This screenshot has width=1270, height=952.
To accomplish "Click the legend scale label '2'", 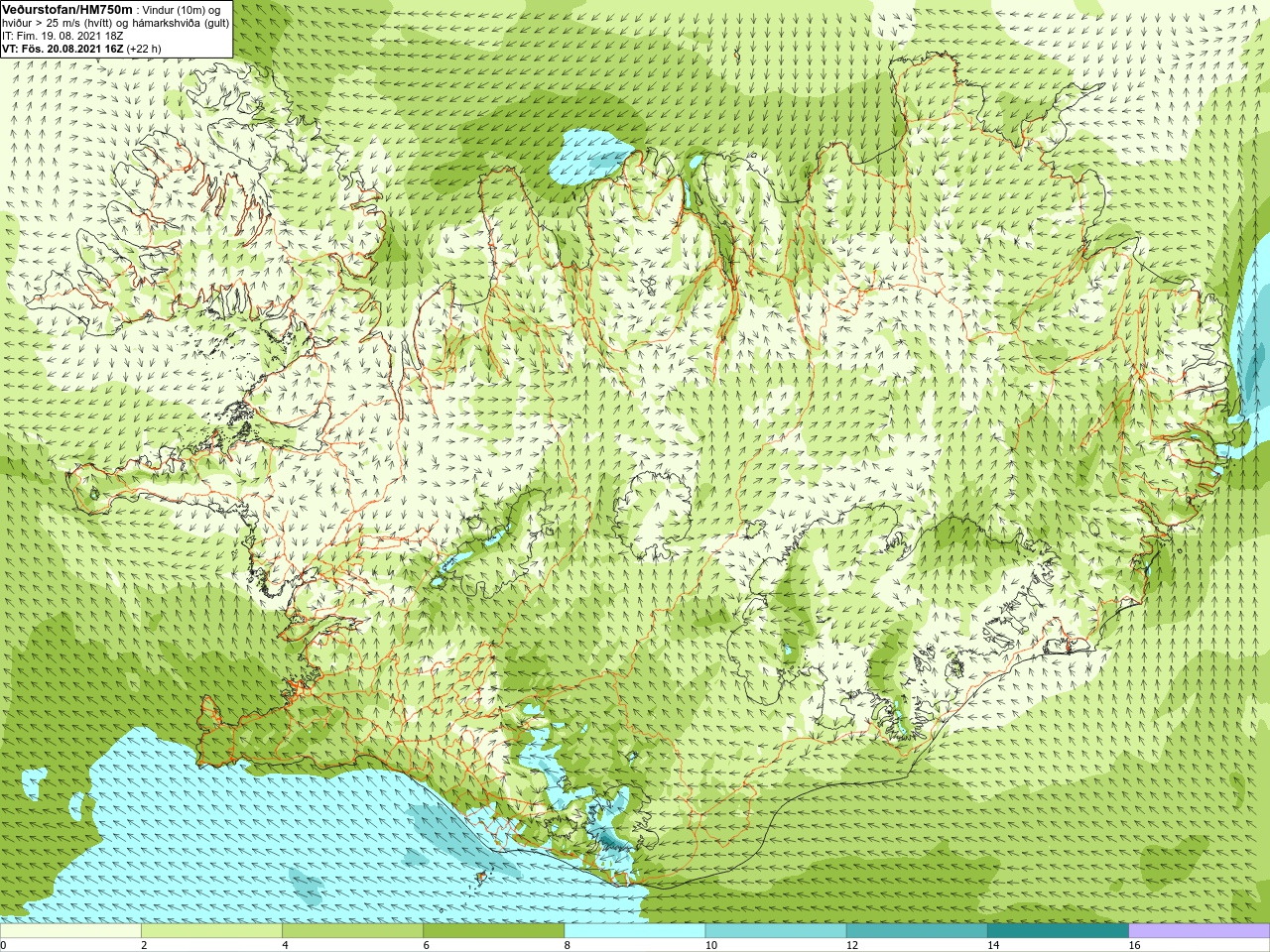I will coord(144,945).
